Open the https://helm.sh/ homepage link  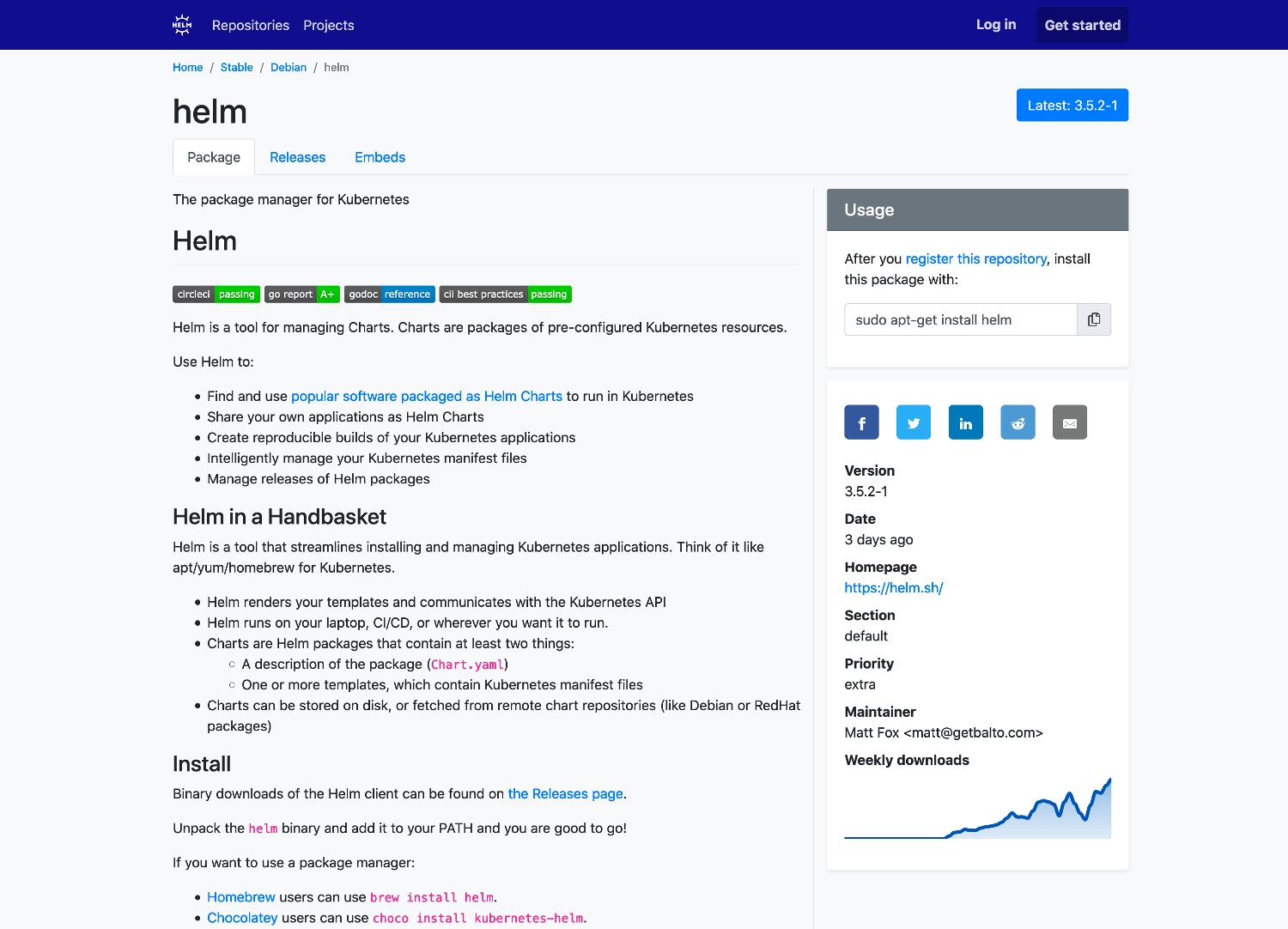point(894,588)
